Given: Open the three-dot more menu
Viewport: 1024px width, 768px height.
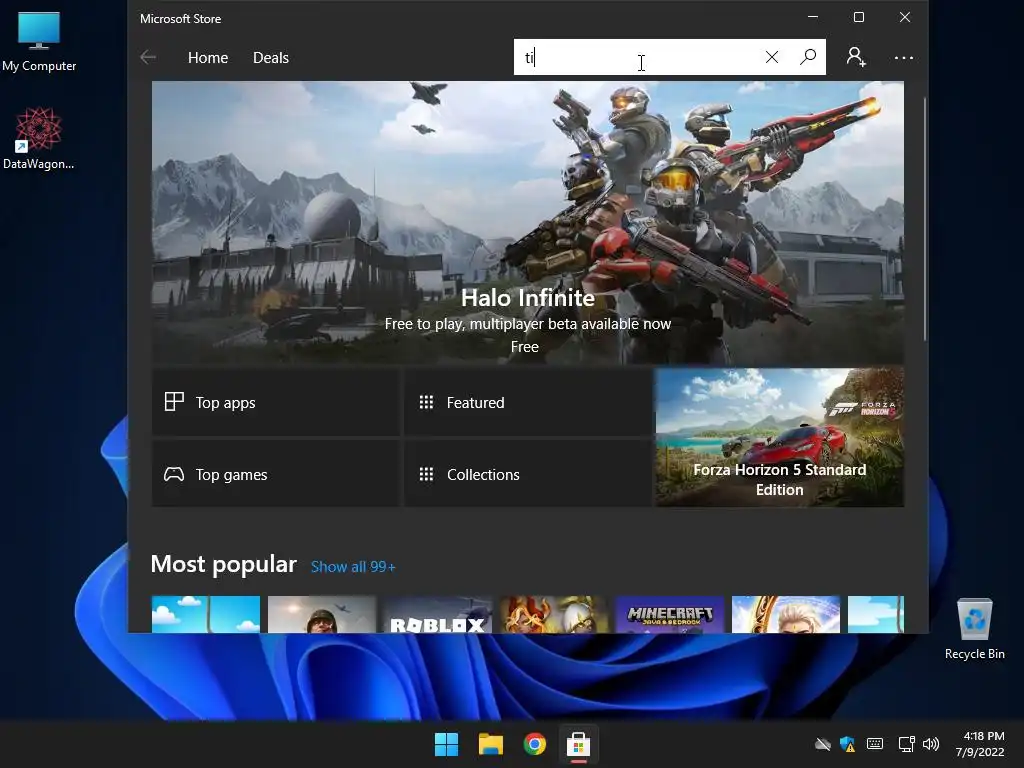Looking at the screenshot, I should pos(904,57).
